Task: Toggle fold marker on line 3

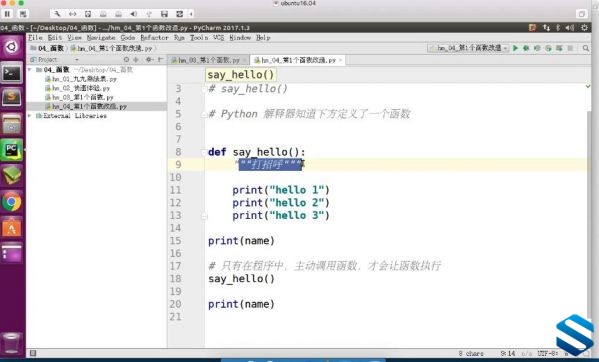Action: point(204,89)
